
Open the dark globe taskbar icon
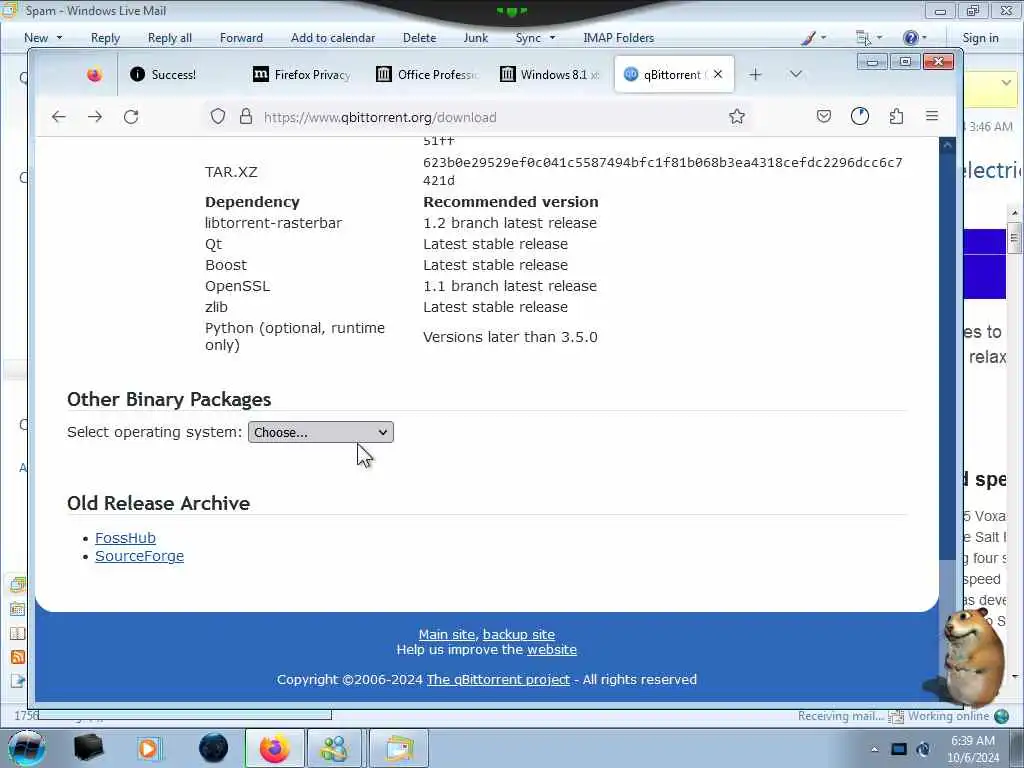(x=214, y=748)
